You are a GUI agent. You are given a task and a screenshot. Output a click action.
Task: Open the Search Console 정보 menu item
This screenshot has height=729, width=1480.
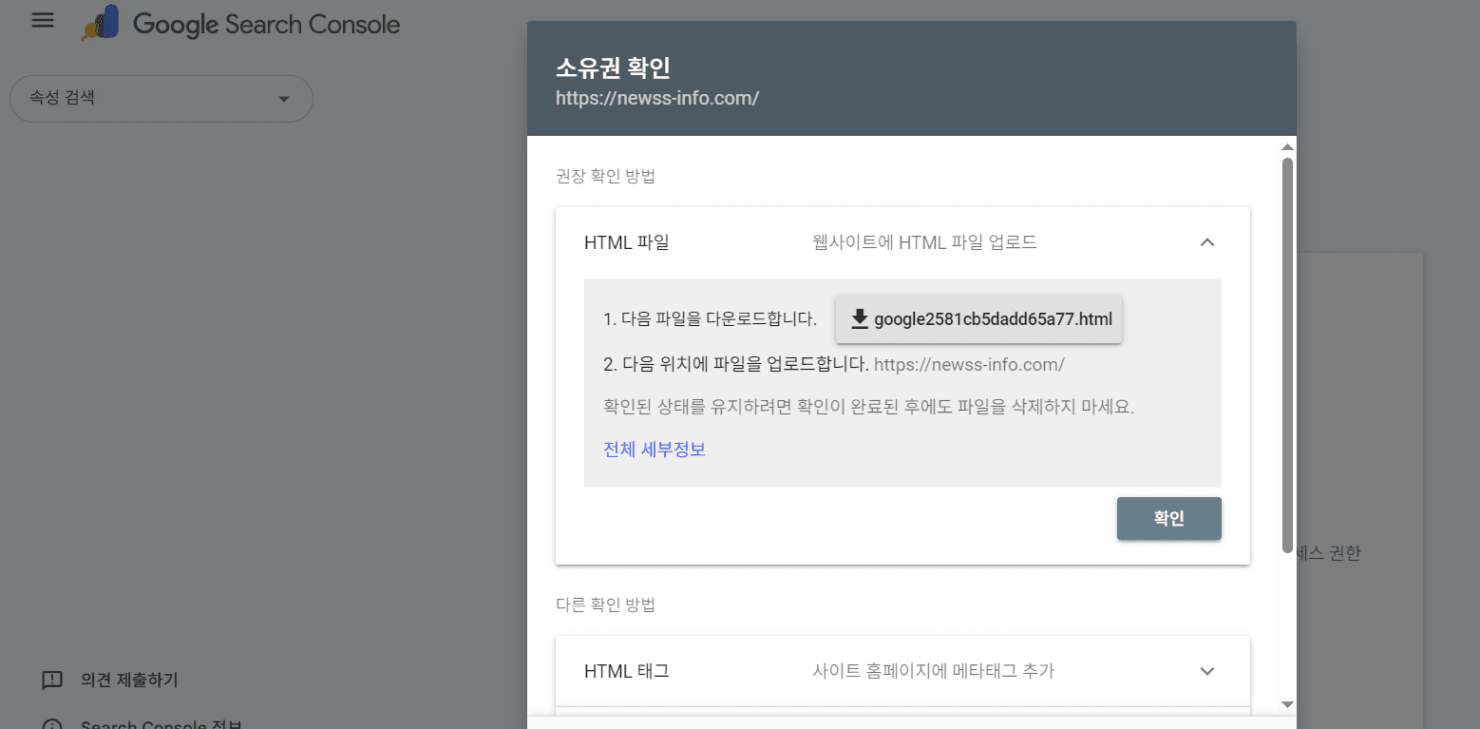160,724
